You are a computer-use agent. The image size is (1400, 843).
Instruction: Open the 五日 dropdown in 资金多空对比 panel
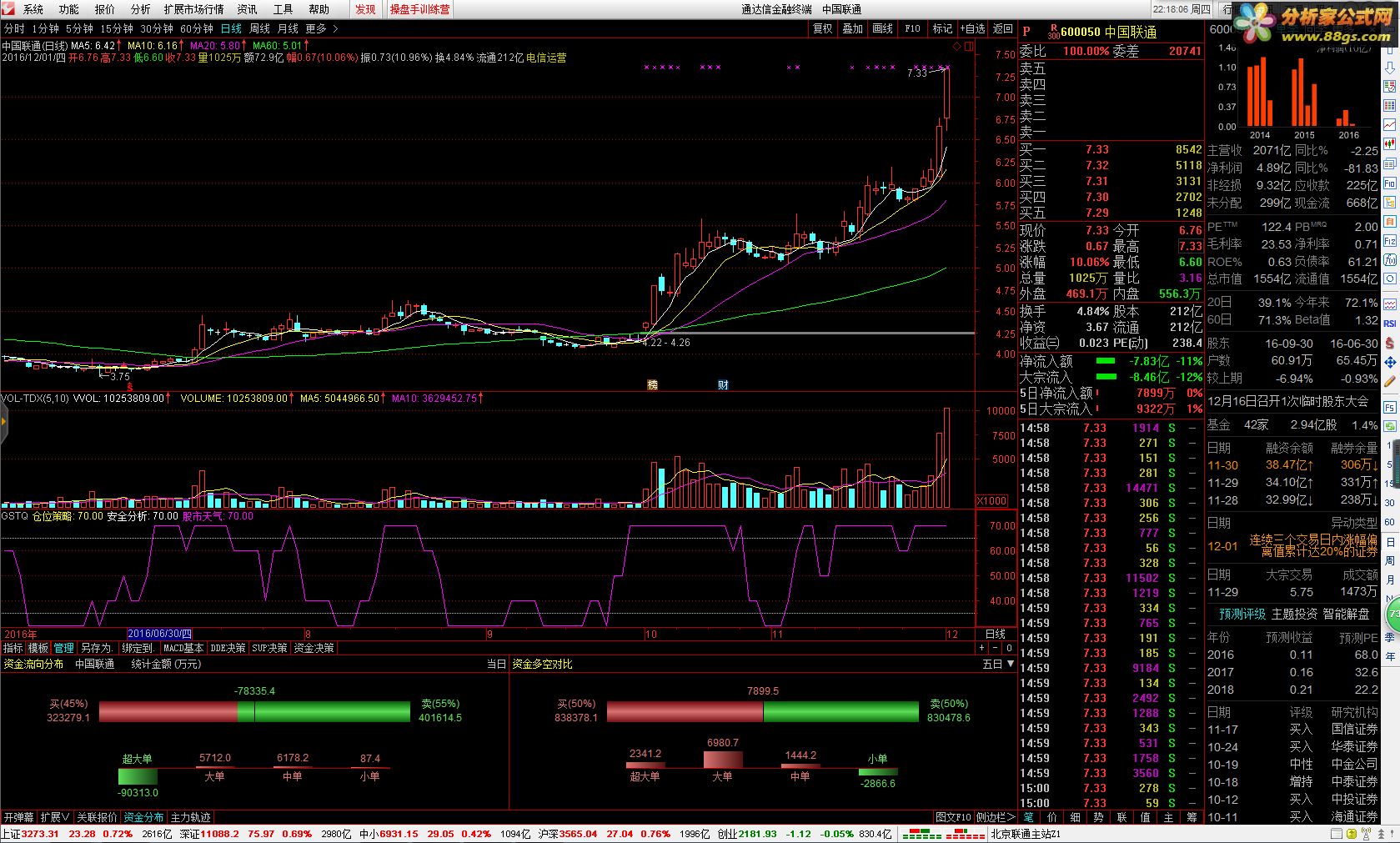pyautogui.click(x=998, y=664)
